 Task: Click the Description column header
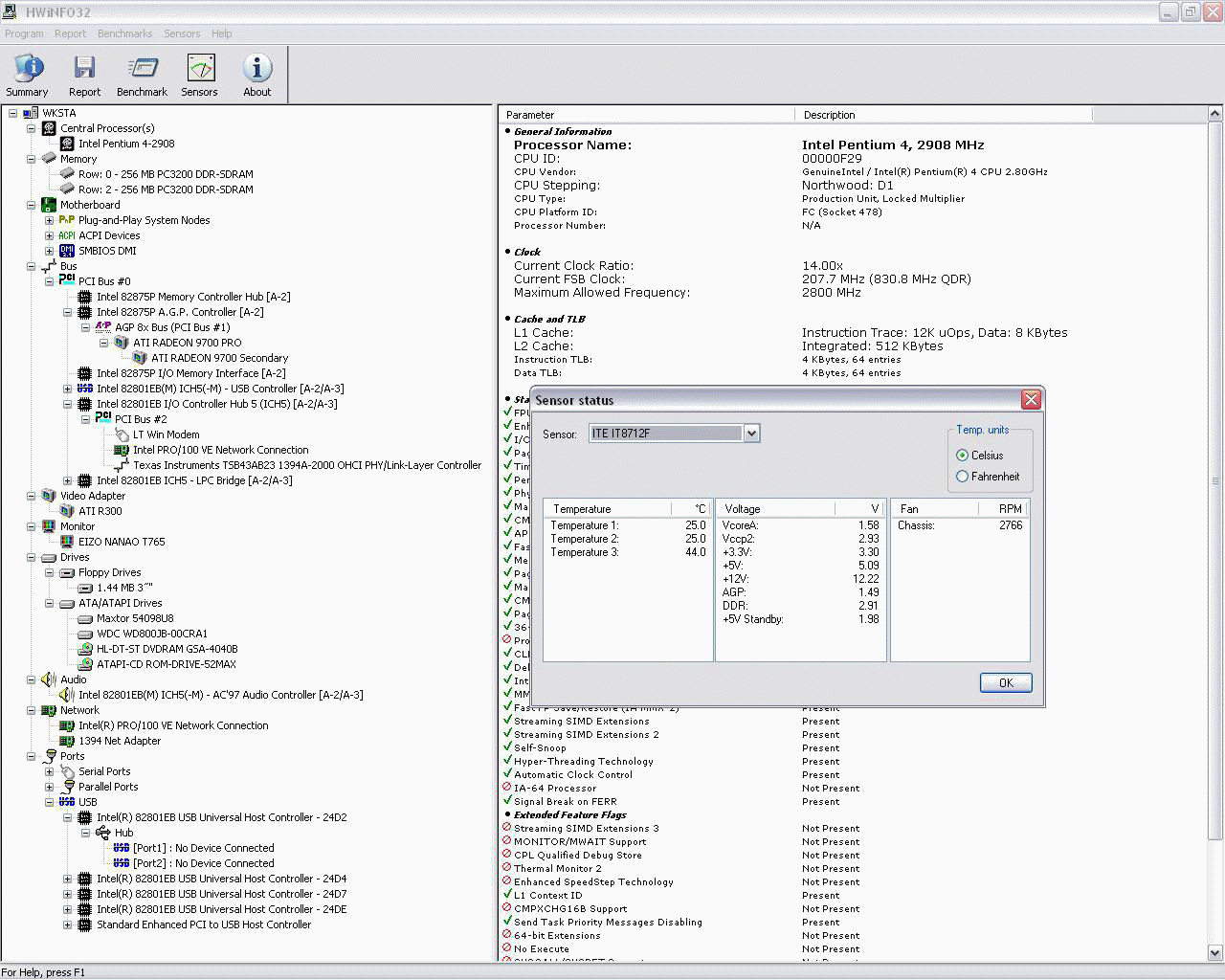tap(944, 115)
